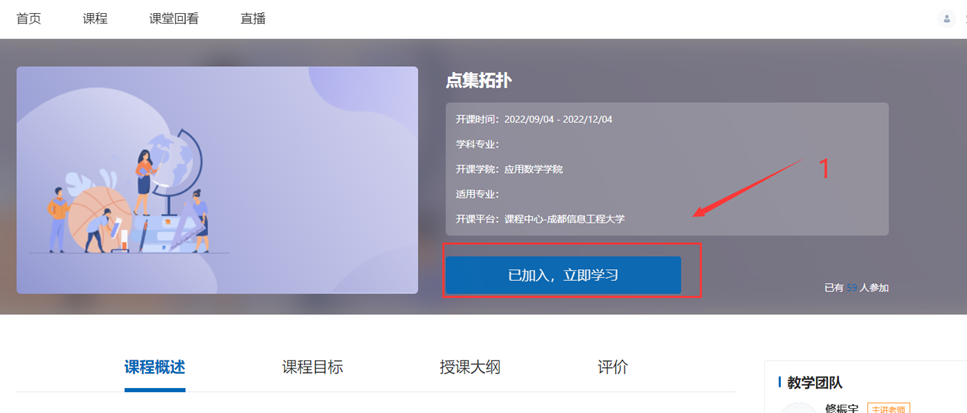The width and height of the screenshot is (967, 413).
Task: Click the red arrow annotation
Action: (x=750, y=187)
